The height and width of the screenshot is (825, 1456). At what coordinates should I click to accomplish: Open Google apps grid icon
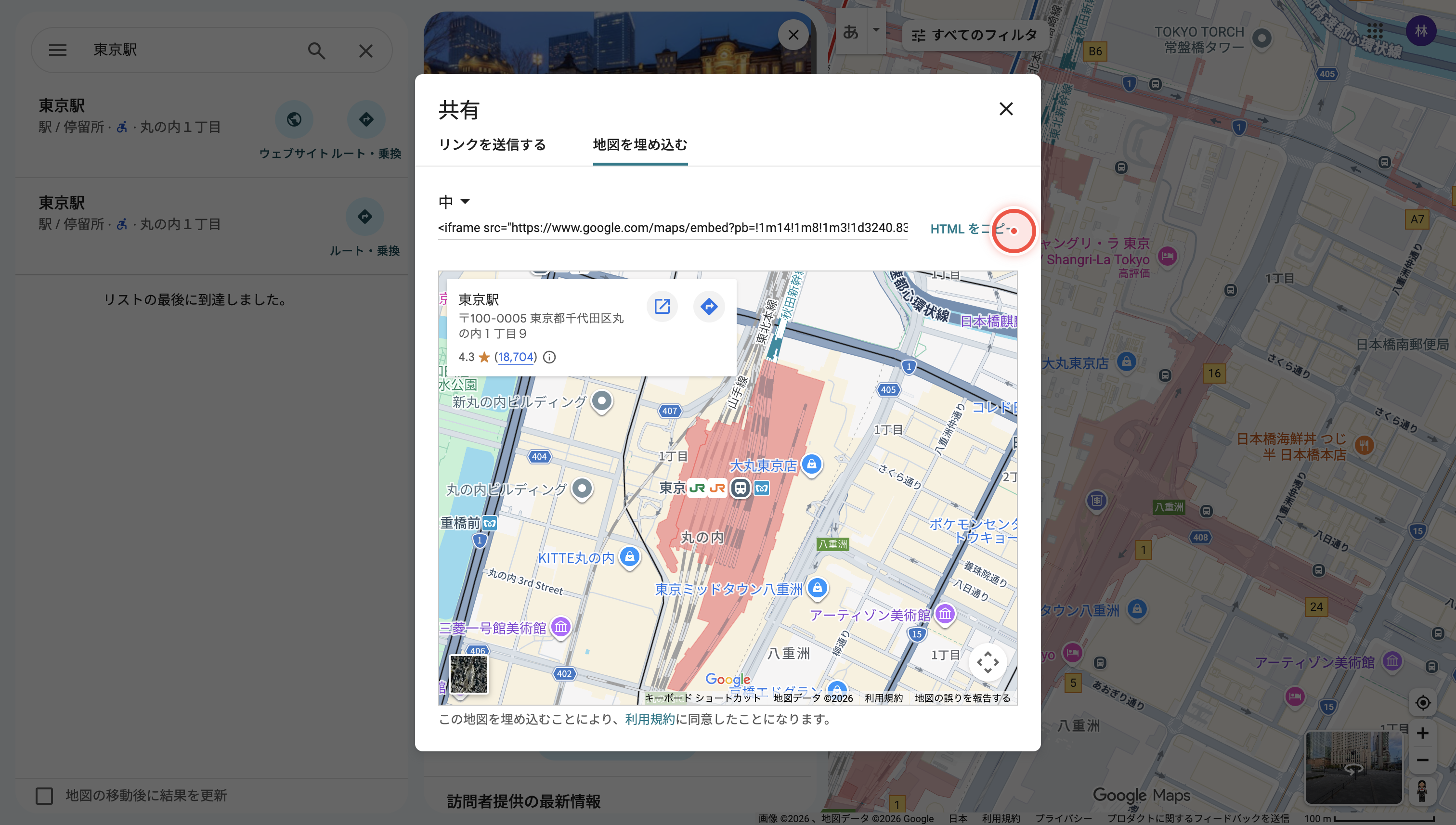tap(1375, 31)
